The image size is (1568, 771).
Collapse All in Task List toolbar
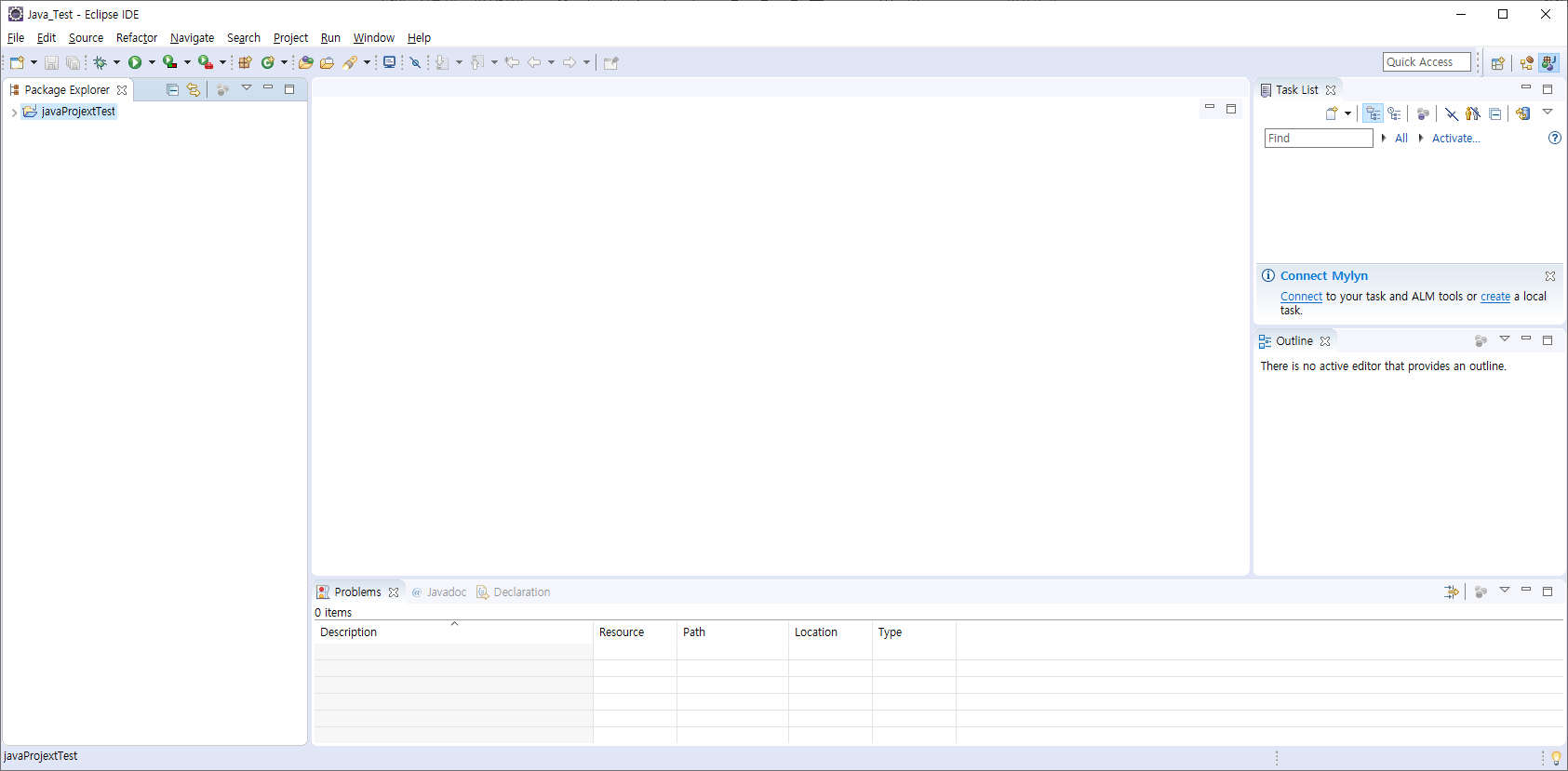coord(1494,113)
